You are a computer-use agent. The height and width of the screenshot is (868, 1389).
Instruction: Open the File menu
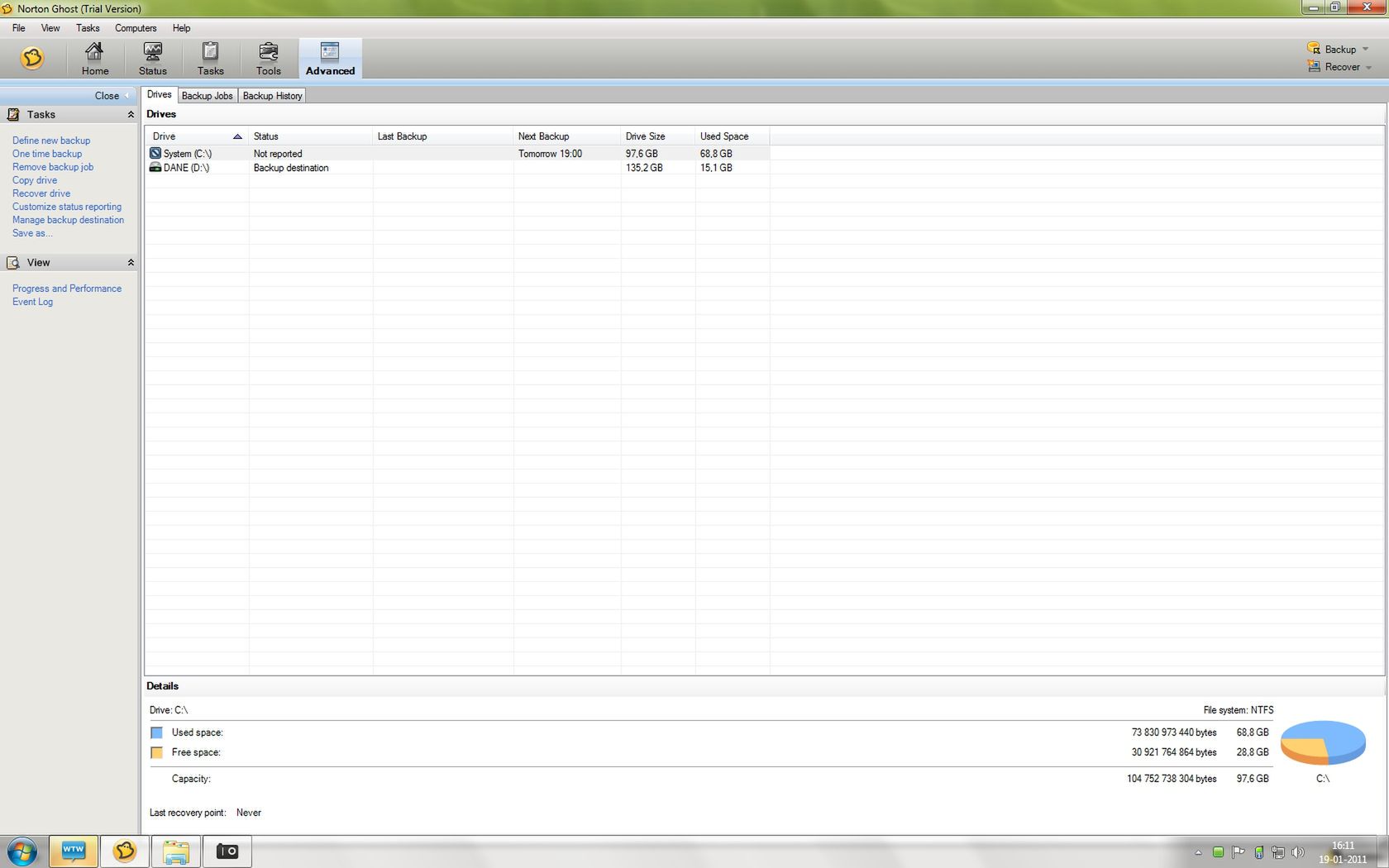click(19, 28)
